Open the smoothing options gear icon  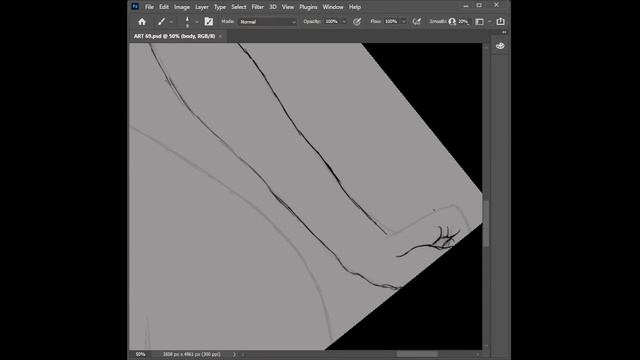point(452,22)
